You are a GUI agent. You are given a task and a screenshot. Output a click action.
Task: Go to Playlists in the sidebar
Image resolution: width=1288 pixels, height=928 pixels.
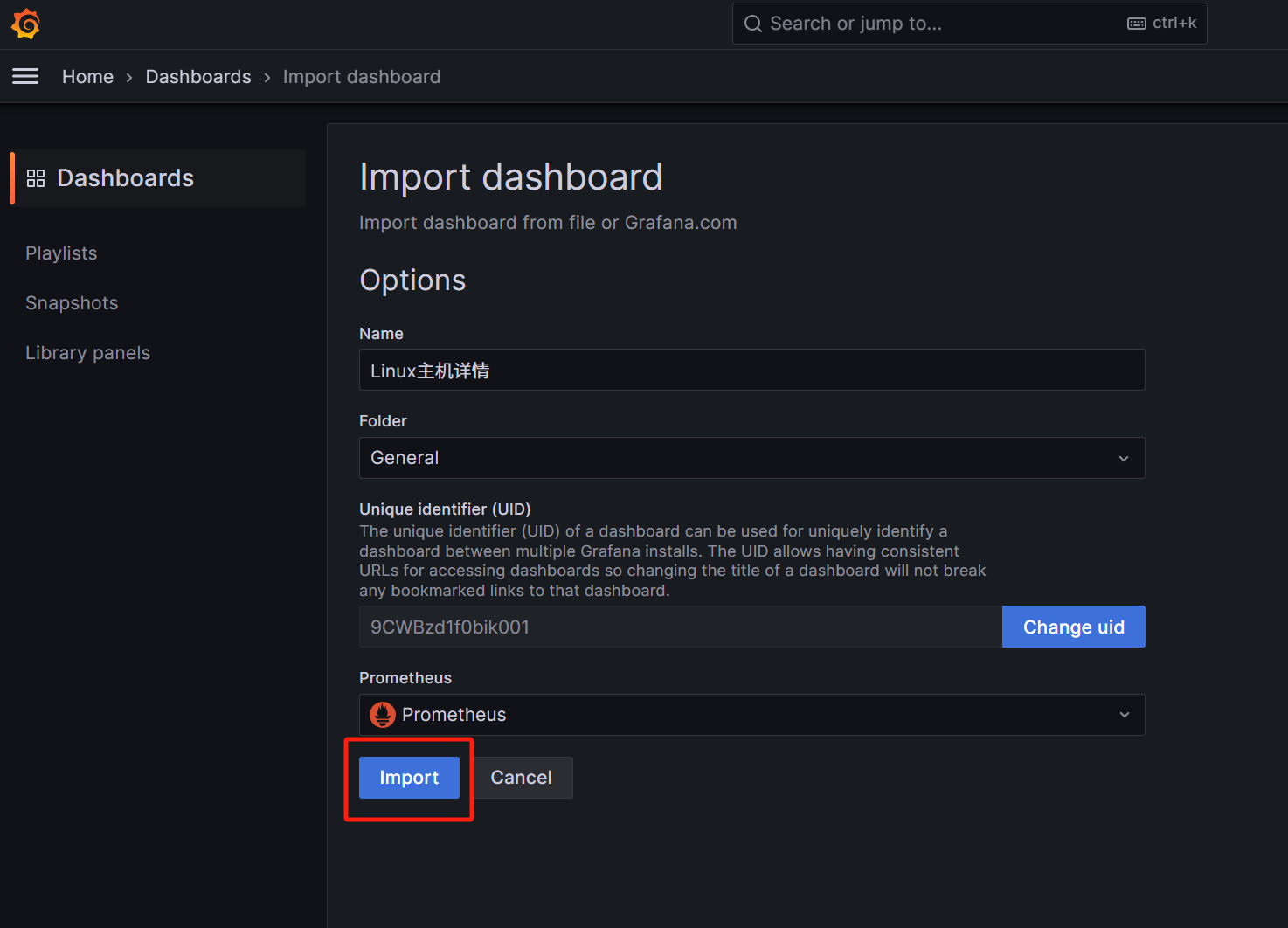point(61,253)
